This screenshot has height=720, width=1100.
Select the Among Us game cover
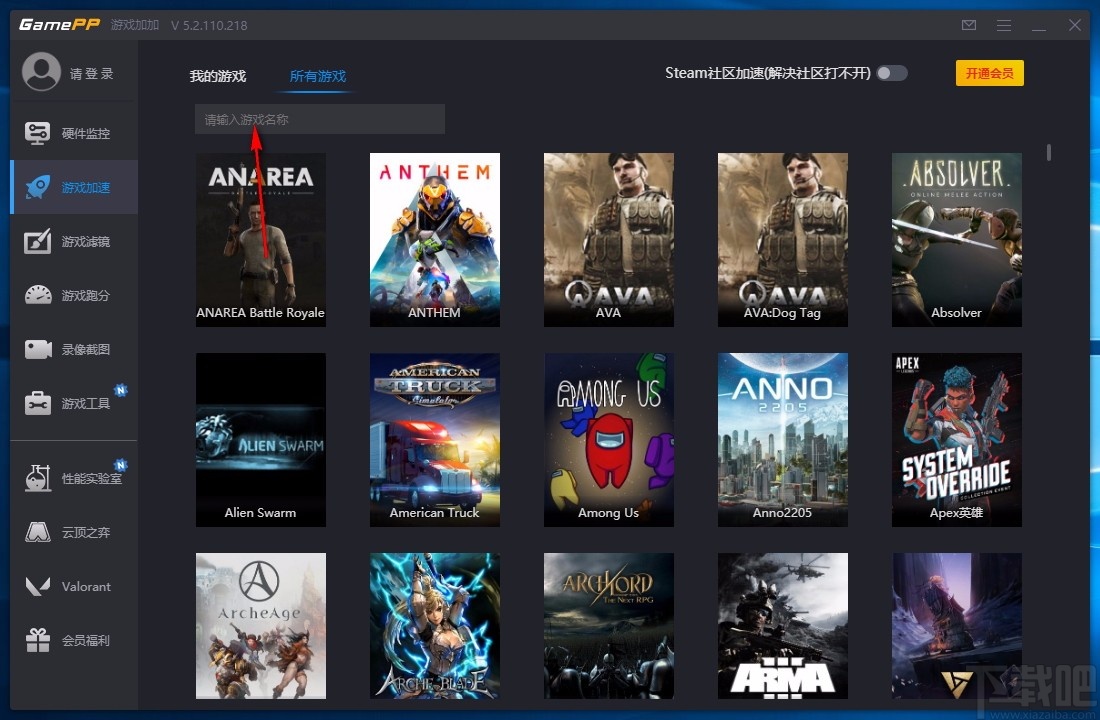[x=609, y=439]
